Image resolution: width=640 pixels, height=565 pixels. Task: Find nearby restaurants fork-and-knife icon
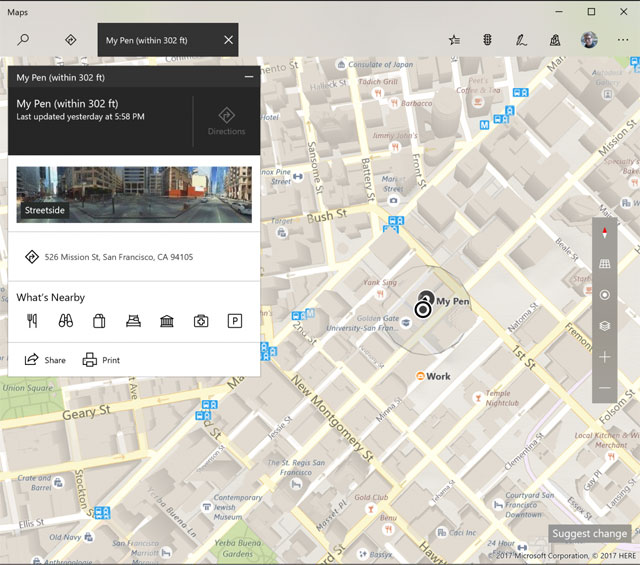(32, 321)
